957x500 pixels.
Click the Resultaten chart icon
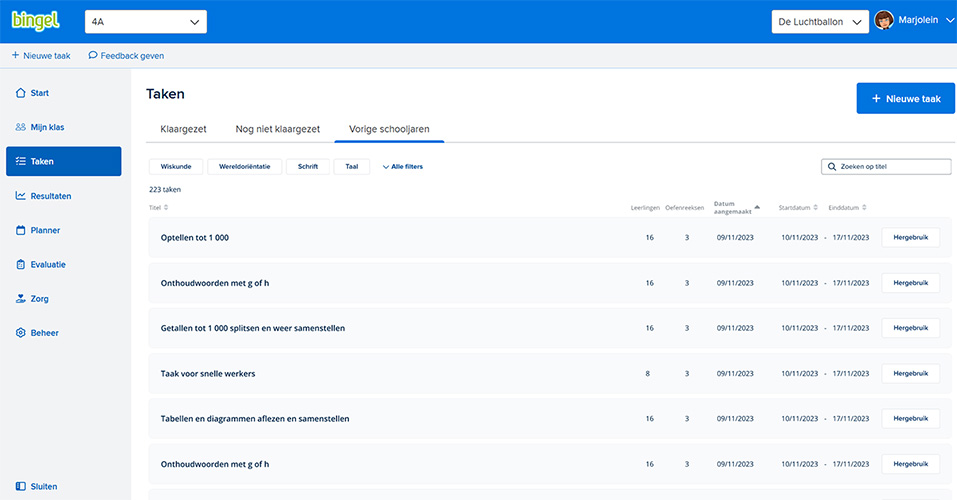pyautogui.click(x=20, y=196)
